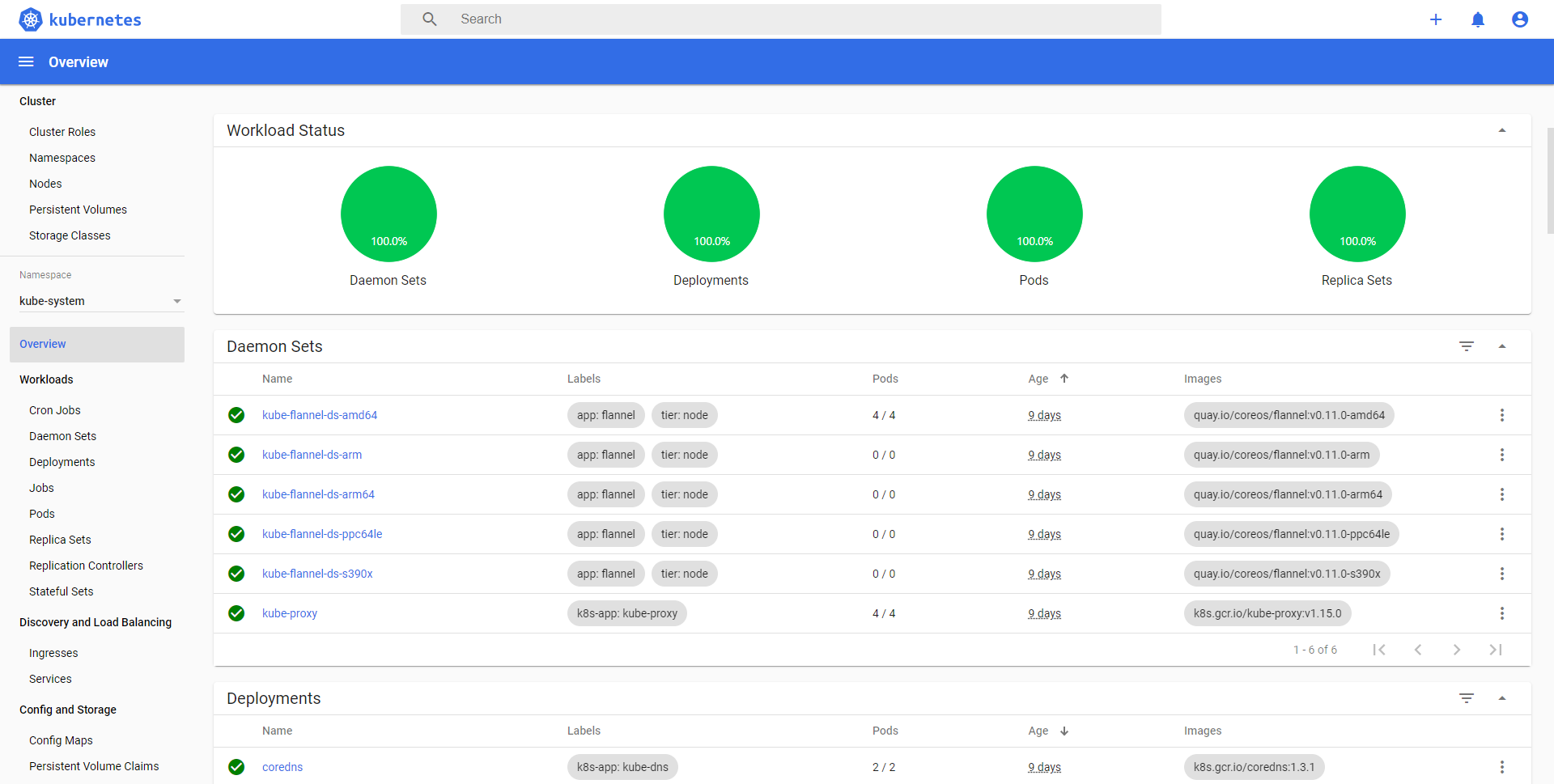The height and width of the screenshot is (784, 1554).
Task: Click the Daemon Sets 100% status circle
Action: (x=388, y=214)
